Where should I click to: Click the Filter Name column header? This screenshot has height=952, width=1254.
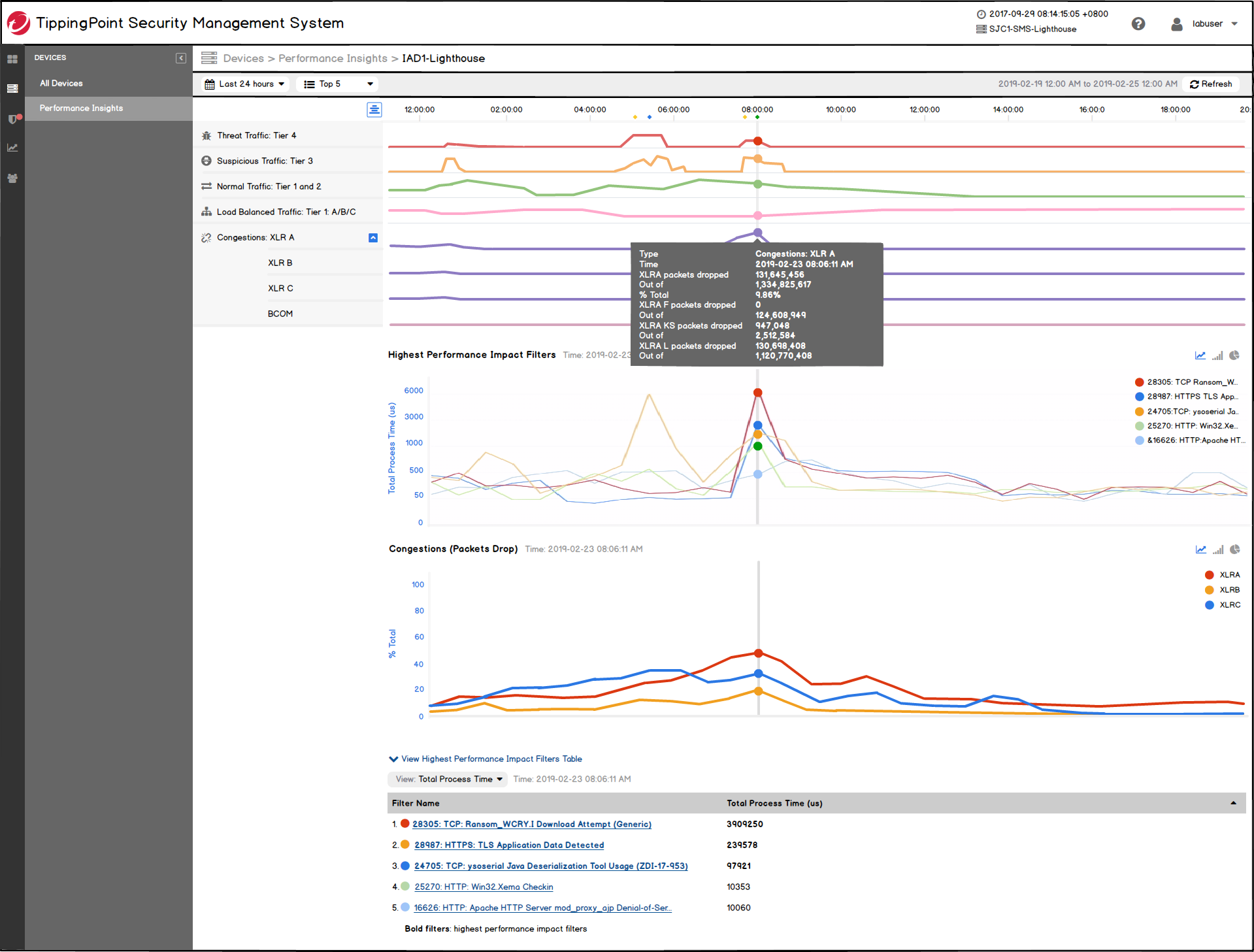click(416, 804)
